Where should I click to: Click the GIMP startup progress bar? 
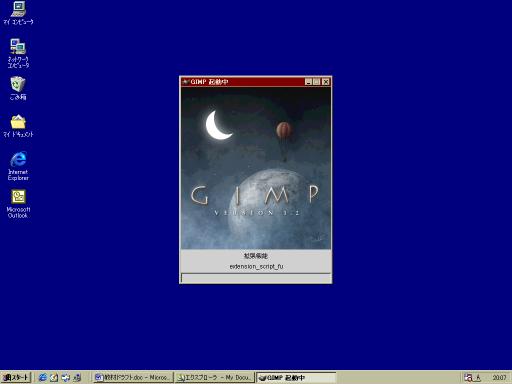click(256, 278)
